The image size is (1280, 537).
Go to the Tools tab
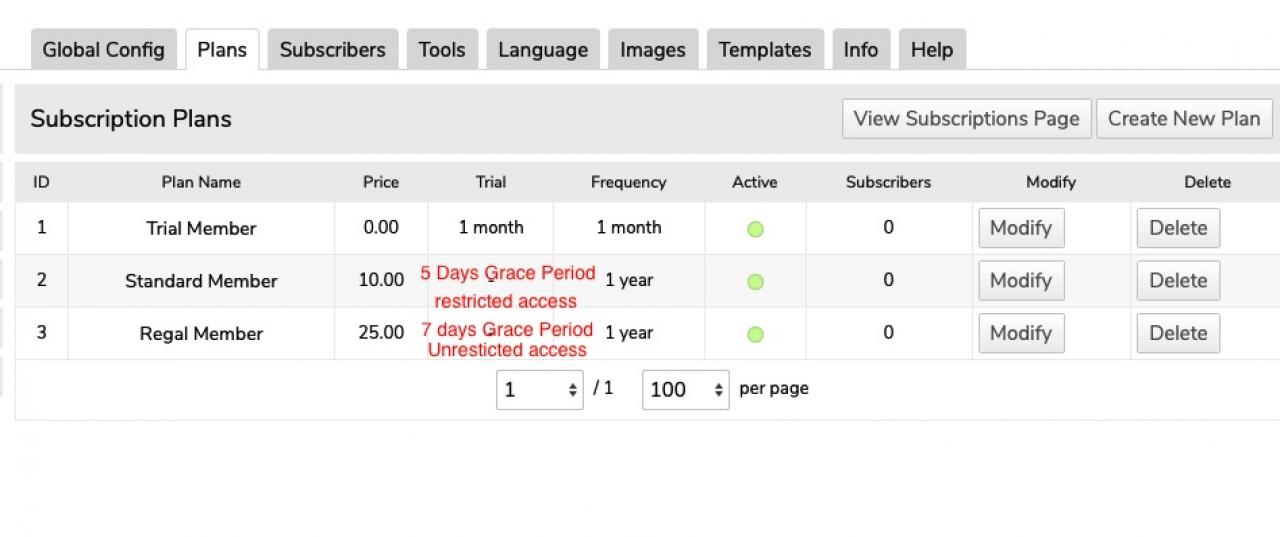click(x=442, y=50)
